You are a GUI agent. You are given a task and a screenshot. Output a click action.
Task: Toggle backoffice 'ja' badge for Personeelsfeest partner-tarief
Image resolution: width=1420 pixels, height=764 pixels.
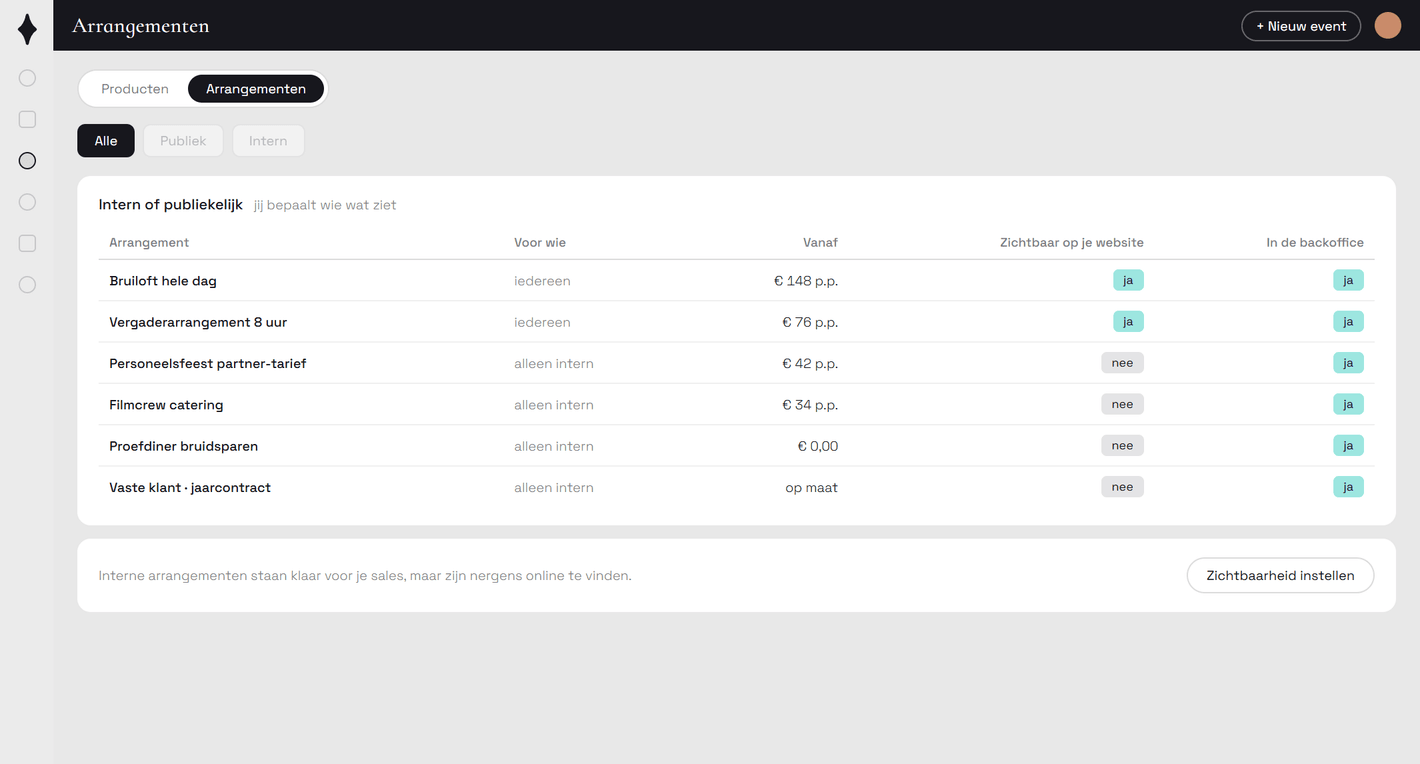pos(1348,363)
